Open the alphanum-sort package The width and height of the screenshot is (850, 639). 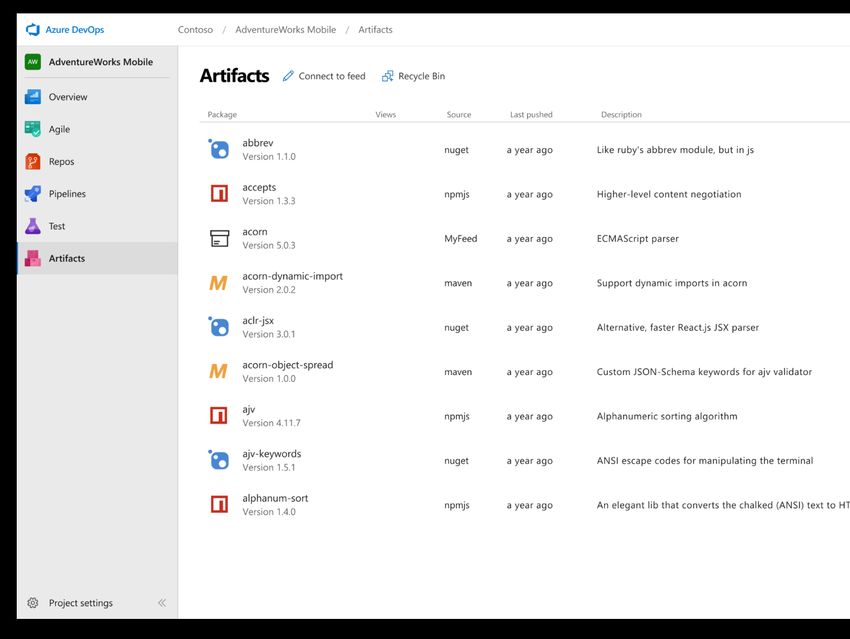[x=275, y=498]
